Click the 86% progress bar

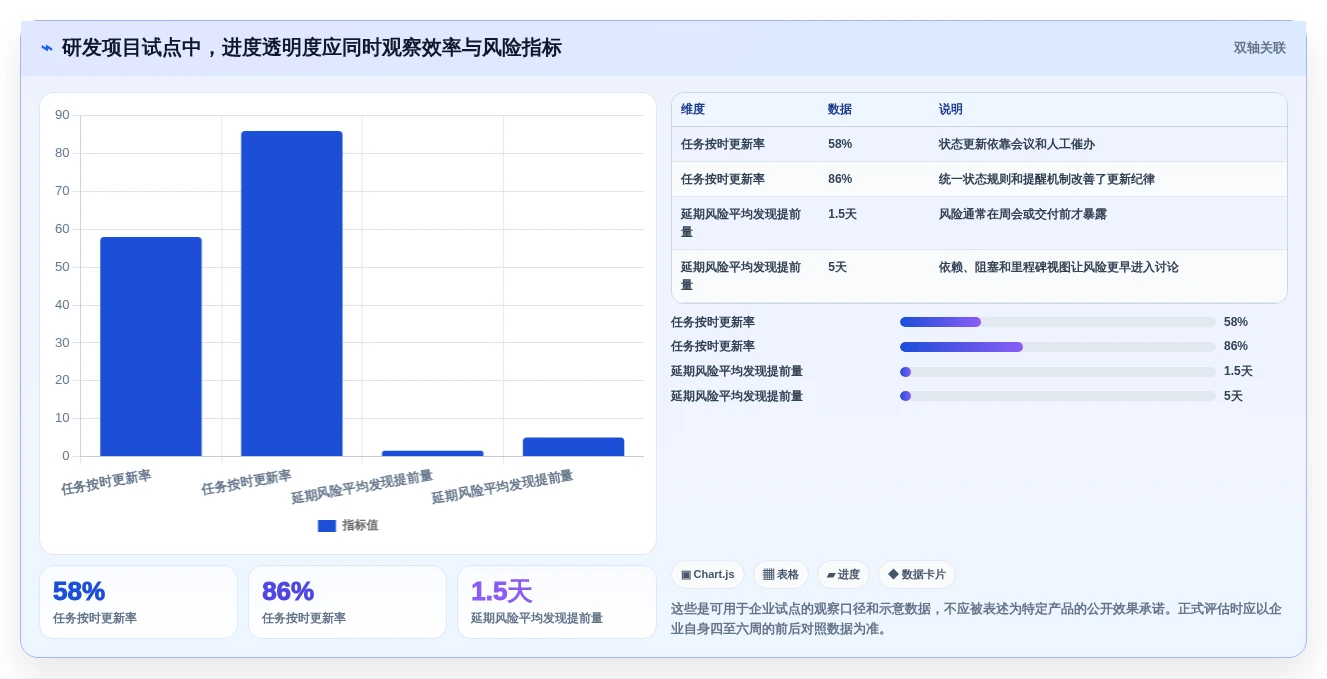pyautogui.click(x=1058, y=347)
